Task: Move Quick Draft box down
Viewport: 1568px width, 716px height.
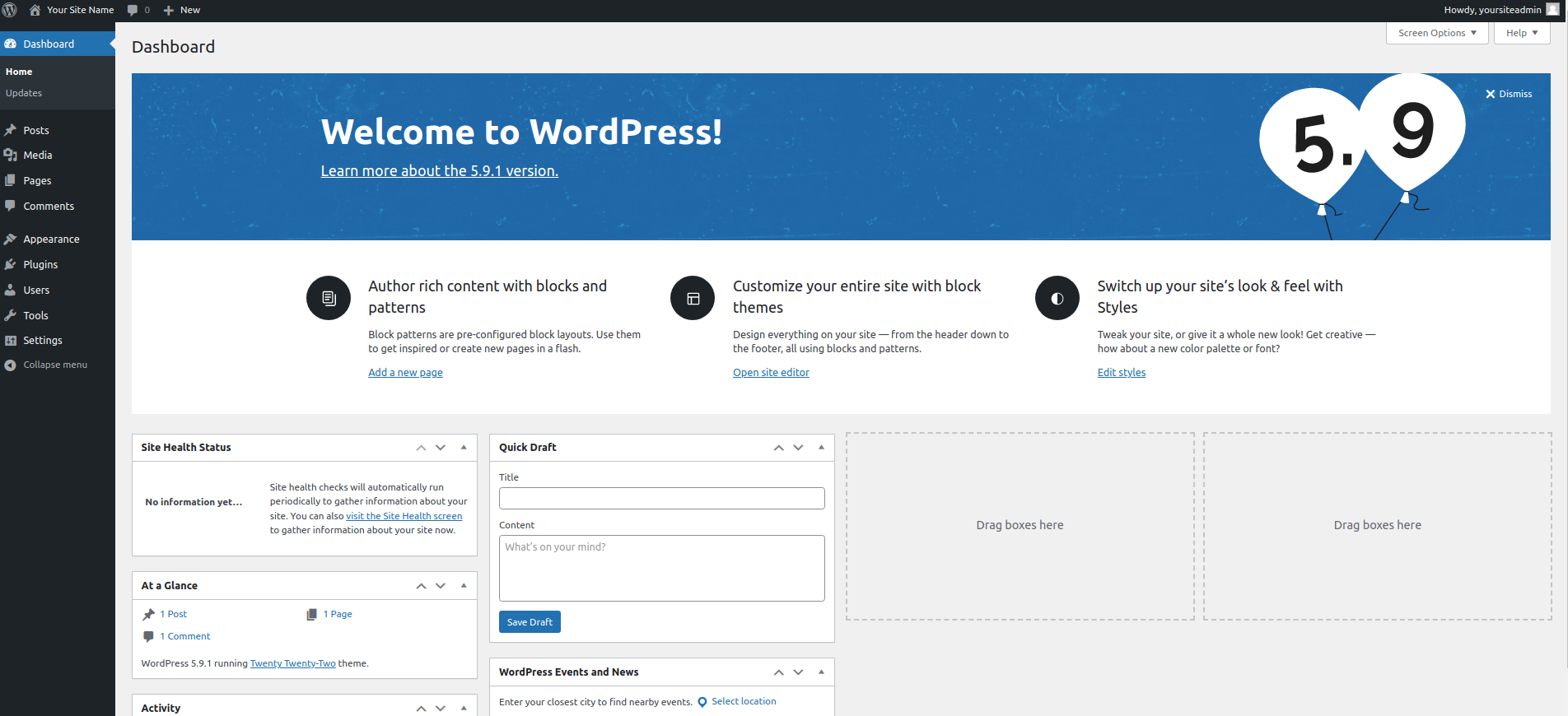Action: (x=798, y=448)
